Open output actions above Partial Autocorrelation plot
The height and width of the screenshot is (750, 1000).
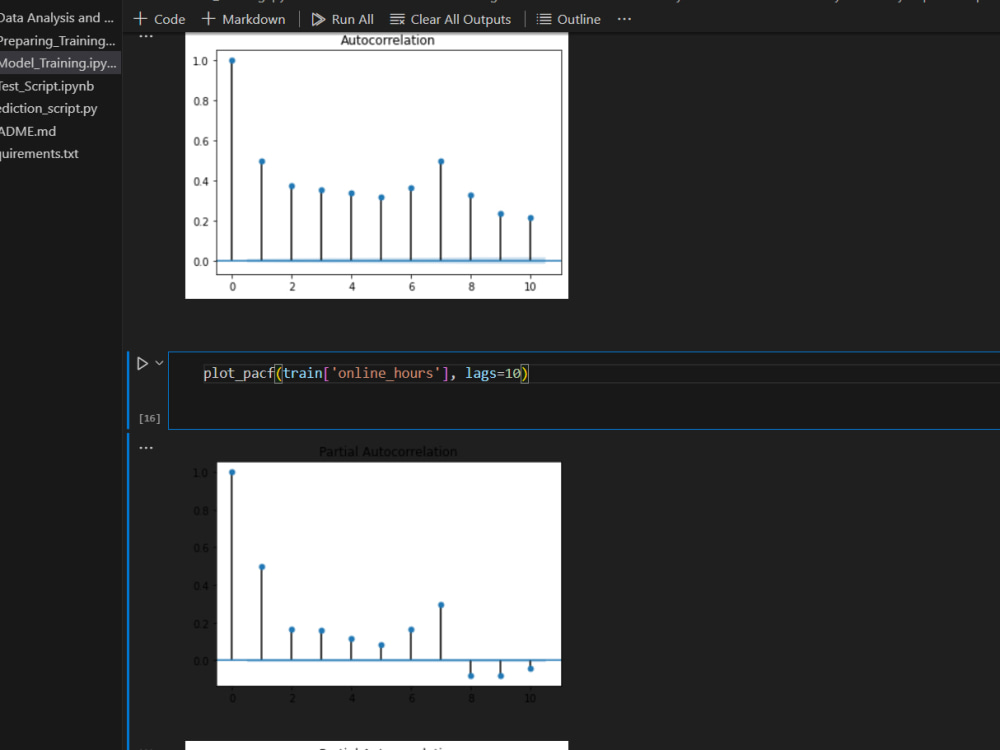click(146, 448)
